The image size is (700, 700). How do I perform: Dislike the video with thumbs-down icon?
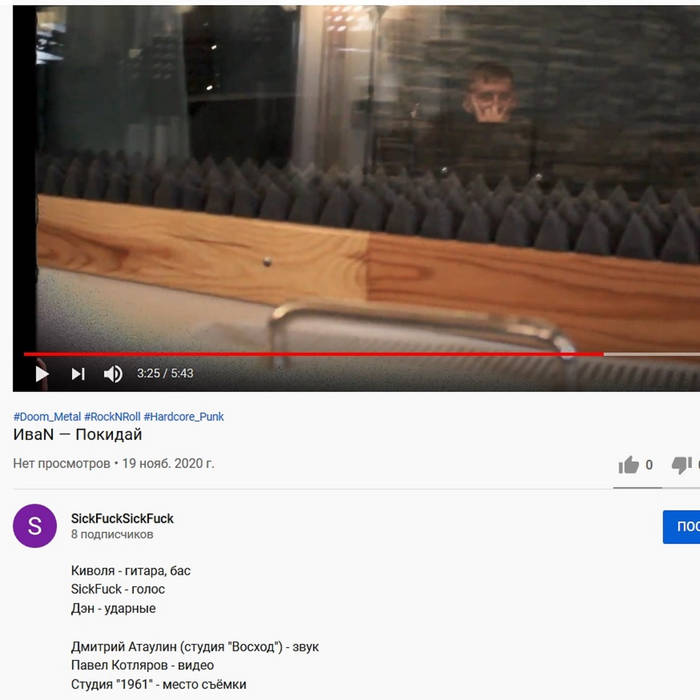[682, 465]
